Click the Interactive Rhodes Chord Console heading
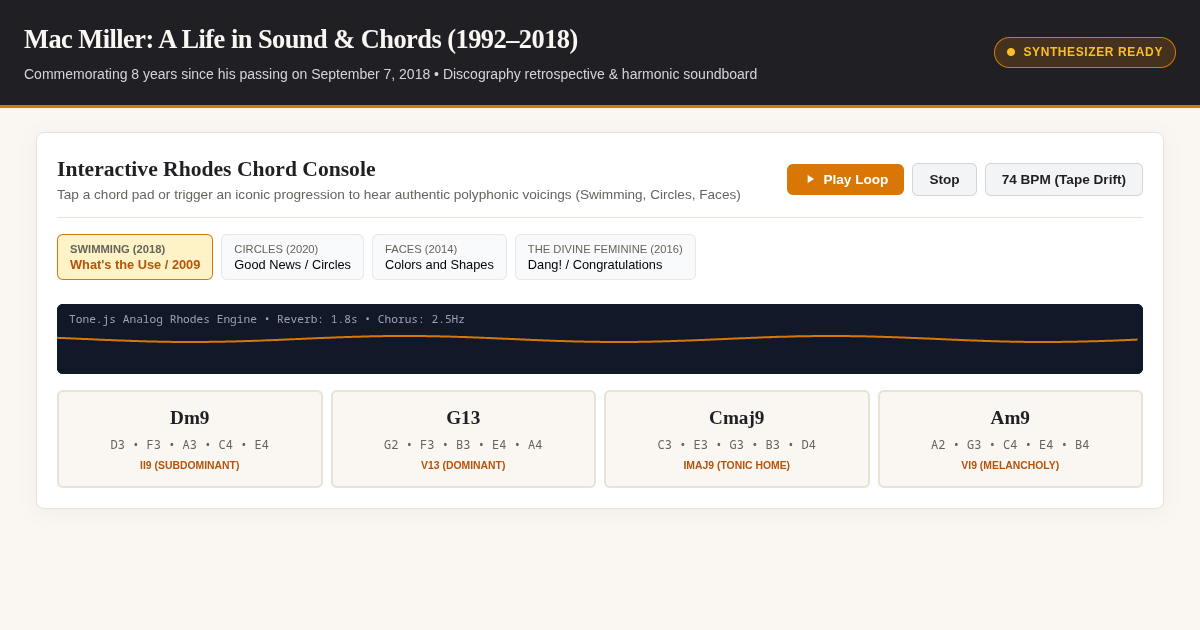The width and height of the screenshot is (1200, 630). coord(216,169)
